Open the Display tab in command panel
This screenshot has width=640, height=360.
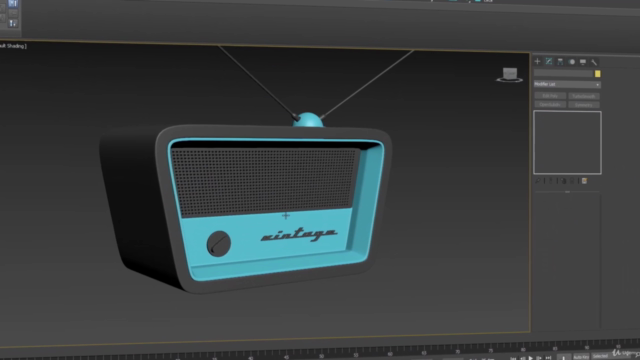click(x=583, y=62)
